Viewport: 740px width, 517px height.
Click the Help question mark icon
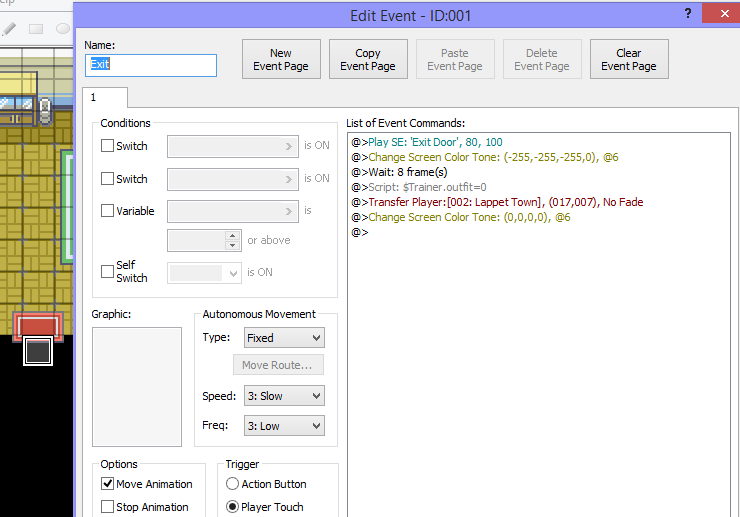click(x=687, y=14)
